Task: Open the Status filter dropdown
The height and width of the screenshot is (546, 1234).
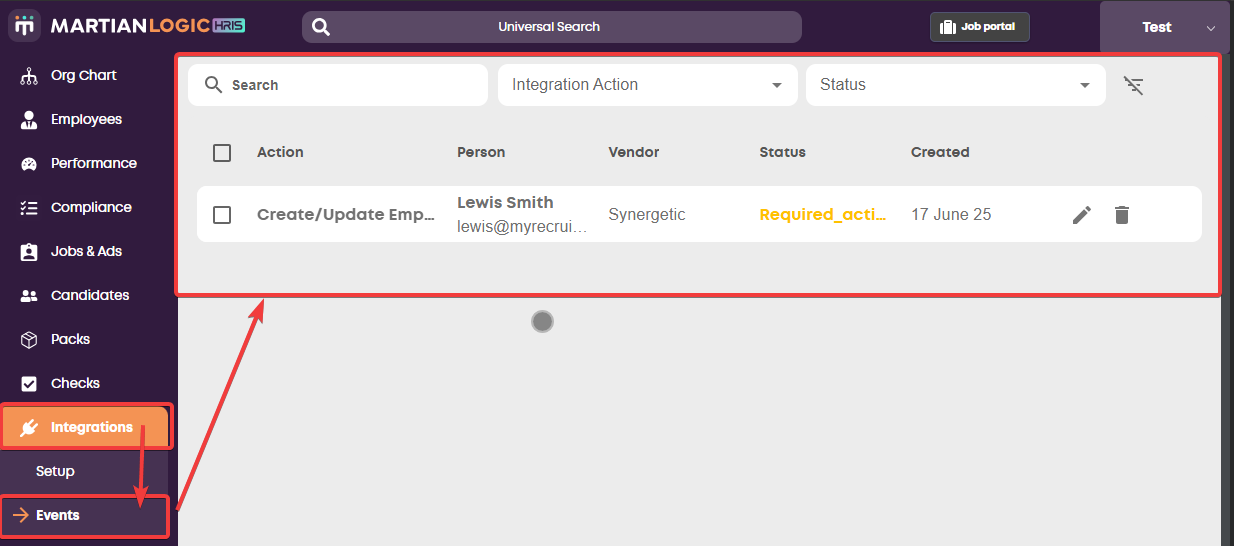Action: (956, 85)
